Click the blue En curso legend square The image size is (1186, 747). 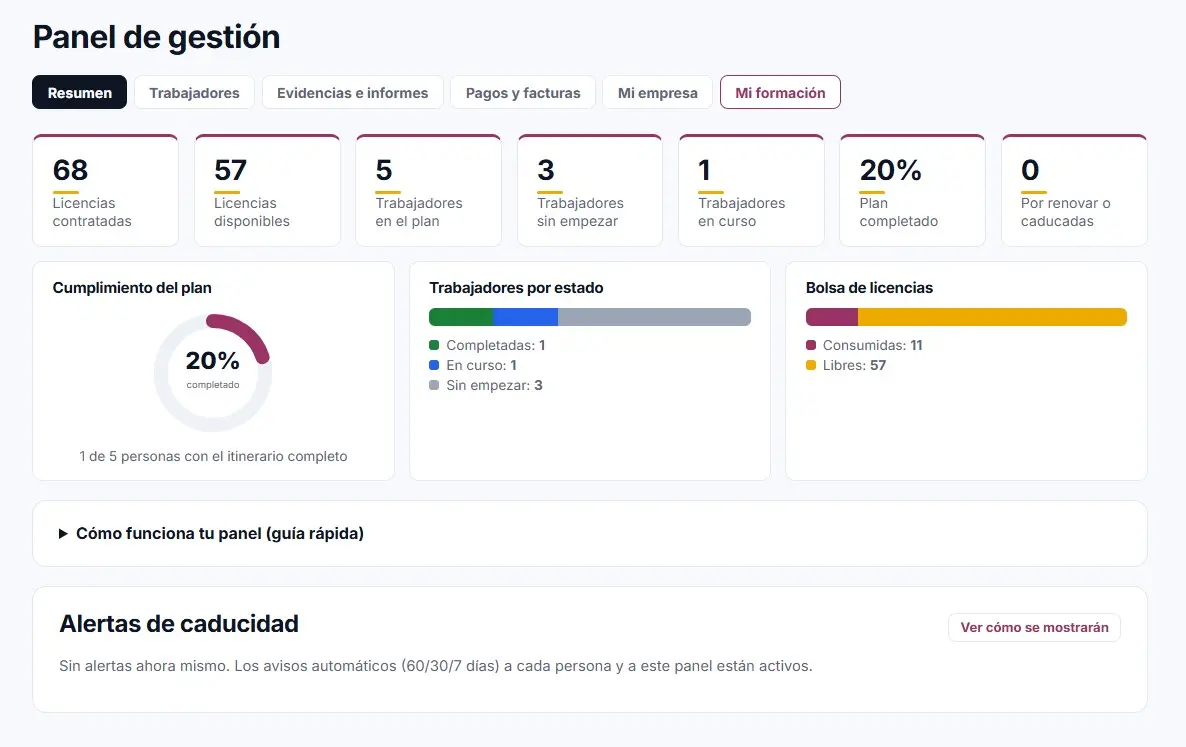pos(434,365)
